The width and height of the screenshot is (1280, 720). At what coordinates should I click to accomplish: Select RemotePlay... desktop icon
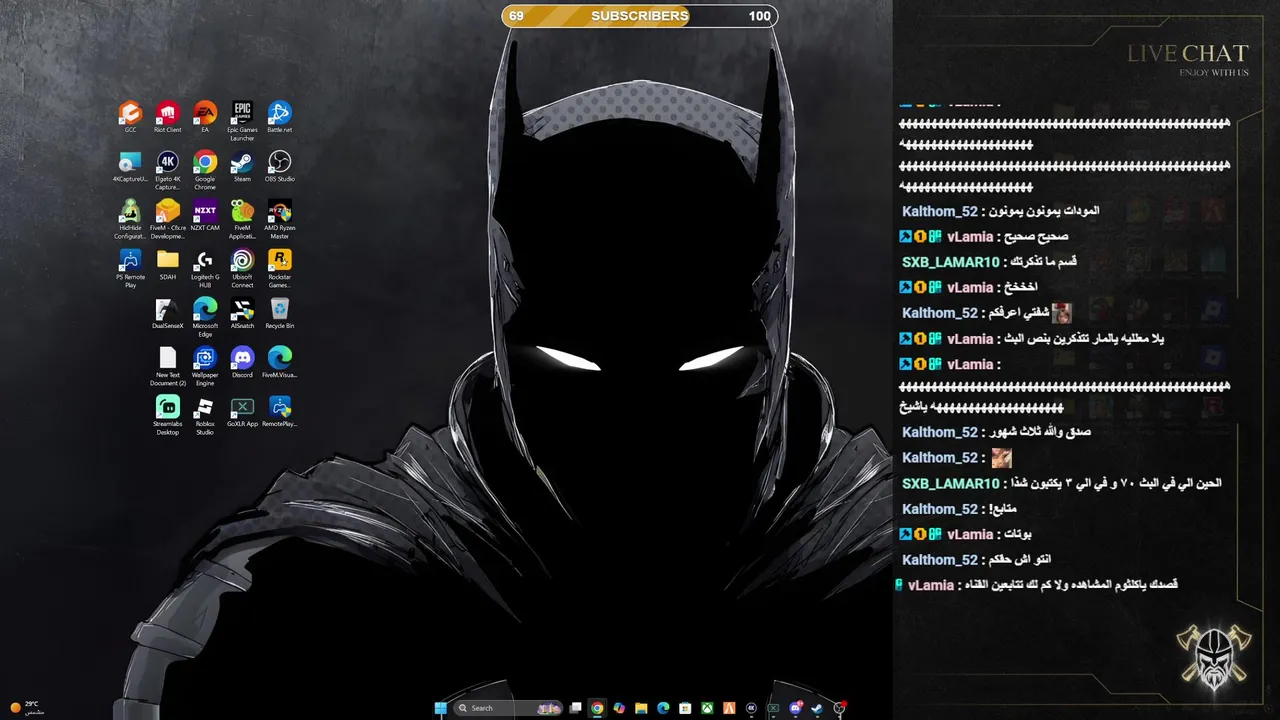(279, 411)
